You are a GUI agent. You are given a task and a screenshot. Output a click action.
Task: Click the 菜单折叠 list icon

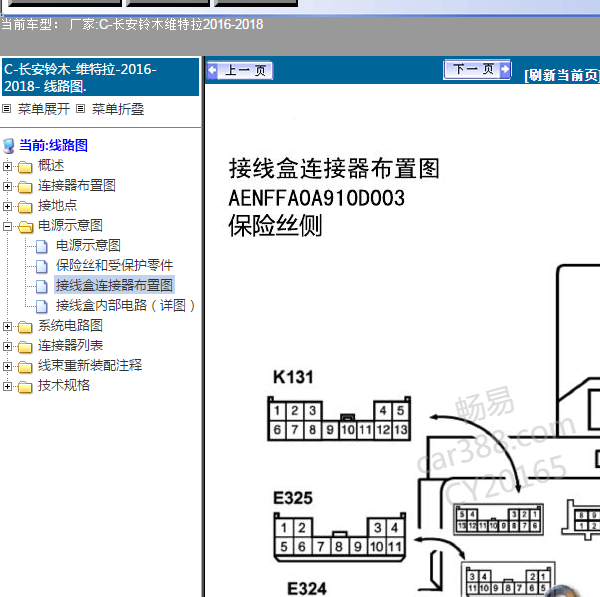tap(80, 109)
